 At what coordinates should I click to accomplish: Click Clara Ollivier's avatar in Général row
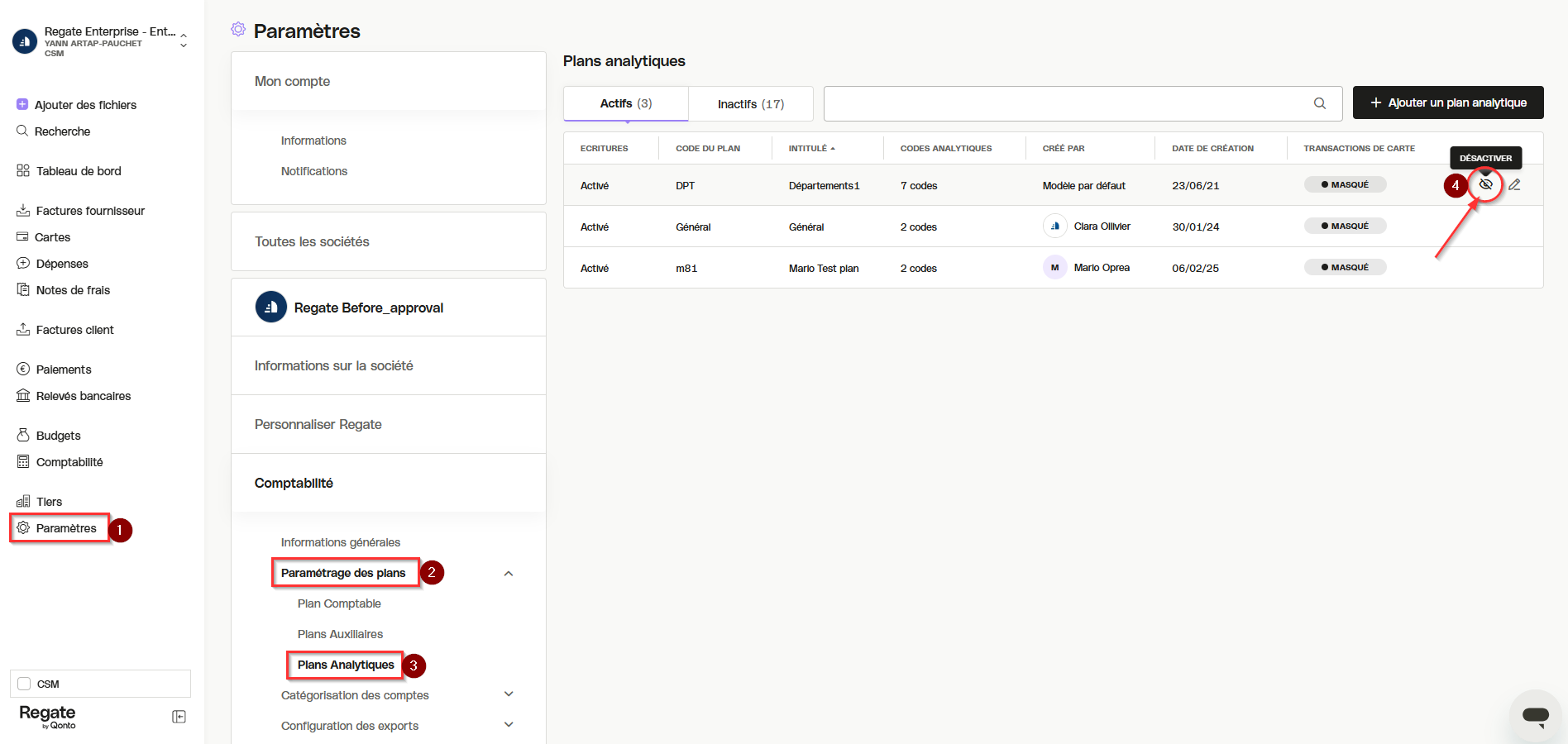point(1055,226)
